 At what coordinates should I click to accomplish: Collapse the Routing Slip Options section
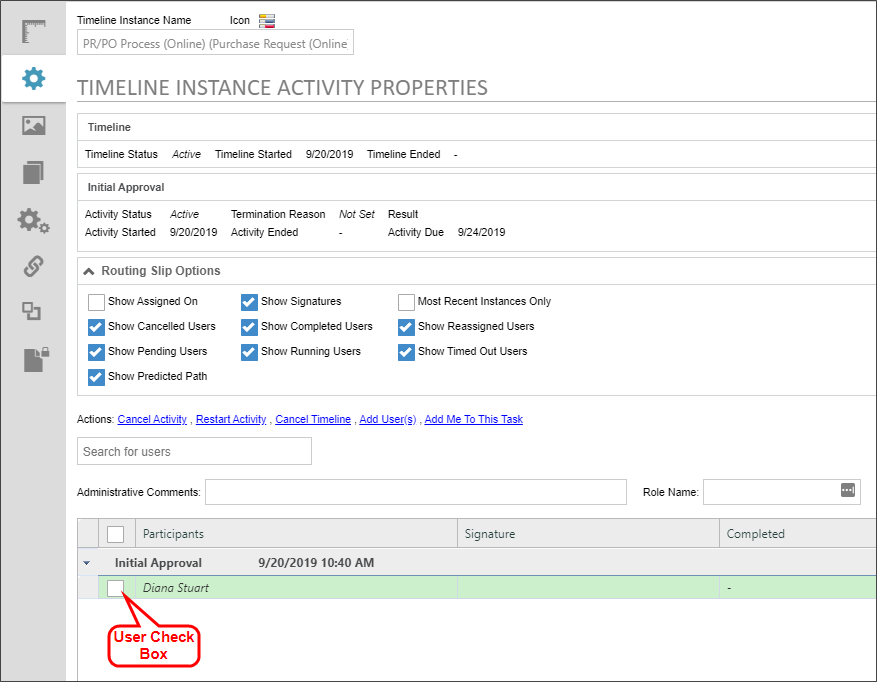click(90, 271)
